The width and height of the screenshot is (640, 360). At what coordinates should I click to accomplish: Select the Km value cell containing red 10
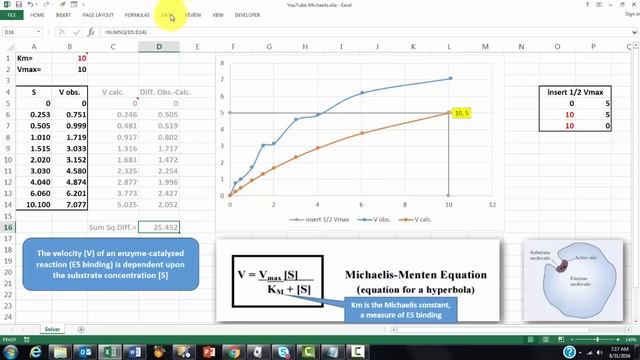[70, 58]
